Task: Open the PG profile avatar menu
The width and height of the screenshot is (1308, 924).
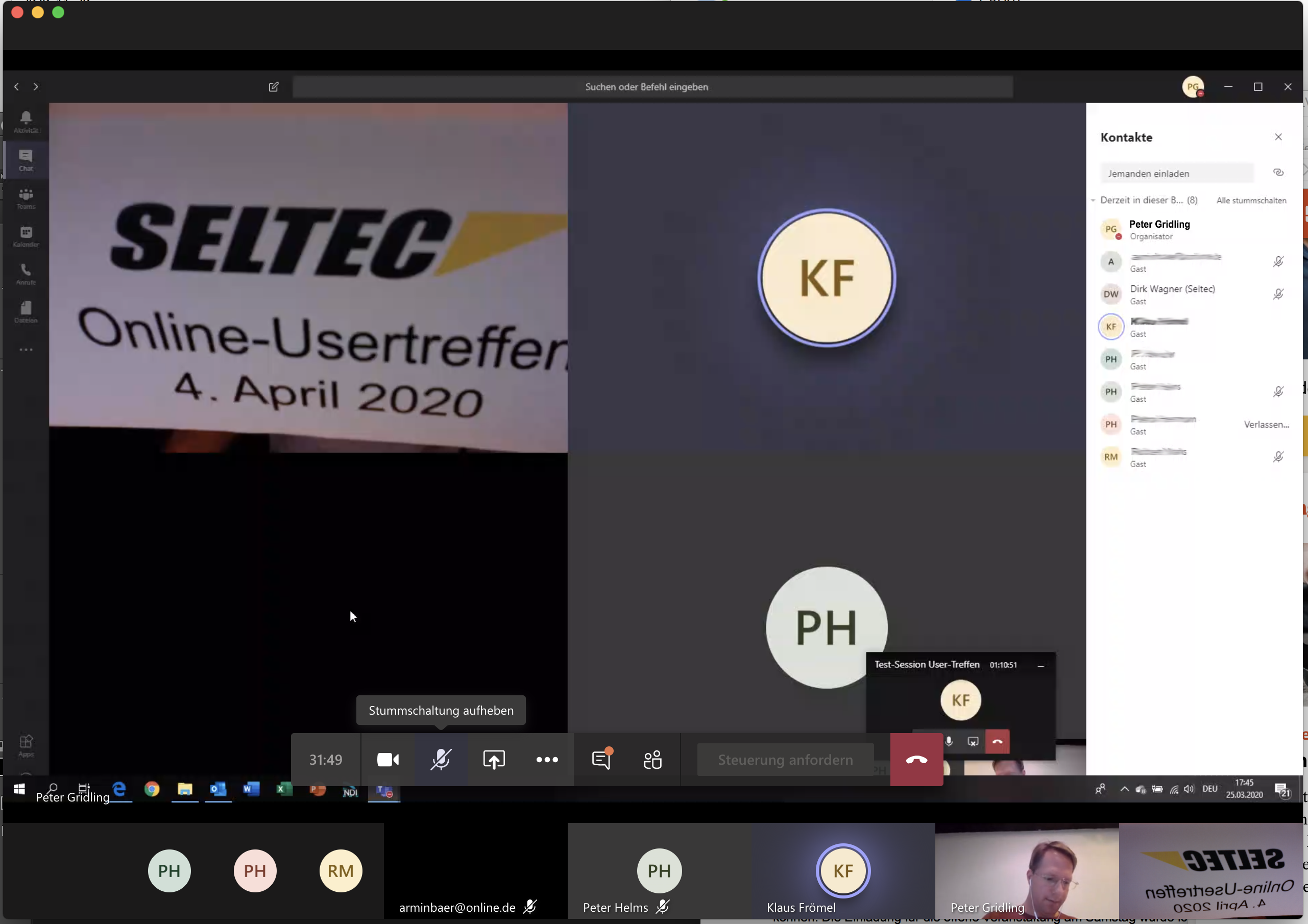Action: point(1193,87)
